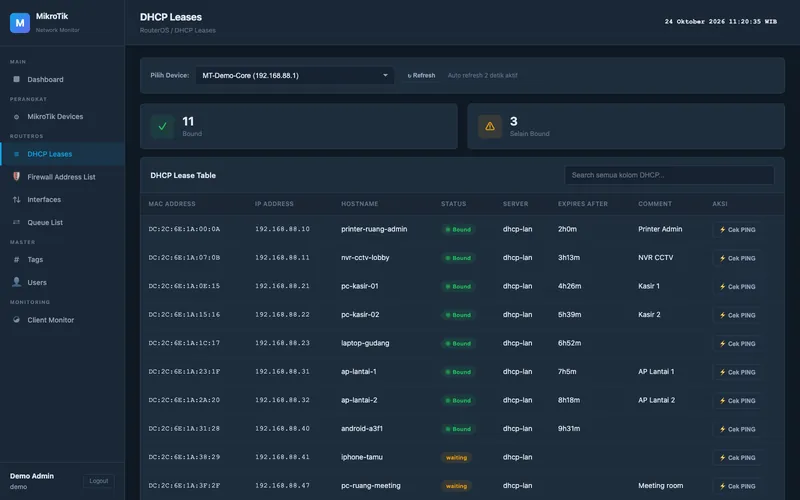Open the Queue List page
This screenshot has width=800, height=500.
coord(62,222)
